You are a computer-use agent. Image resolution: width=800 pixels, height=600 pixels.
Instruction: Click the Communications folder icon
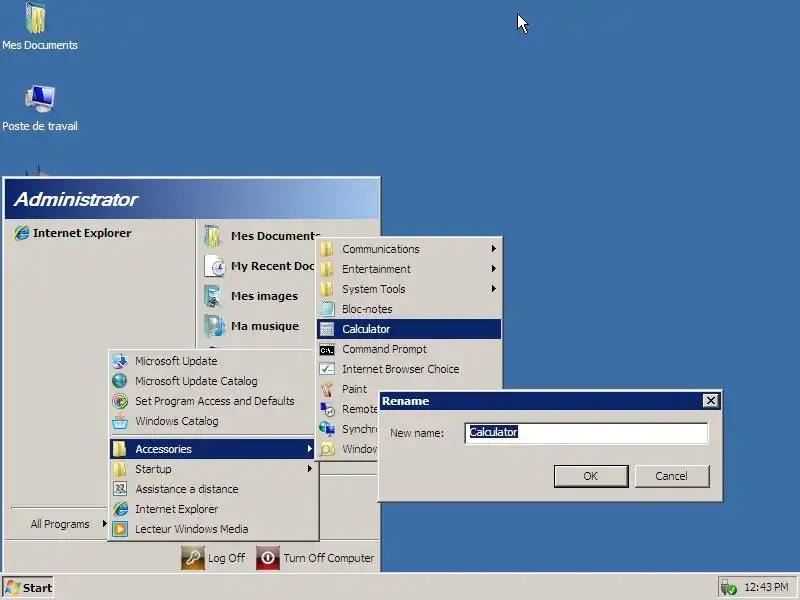pyautogui.click(x=327, y=249)
